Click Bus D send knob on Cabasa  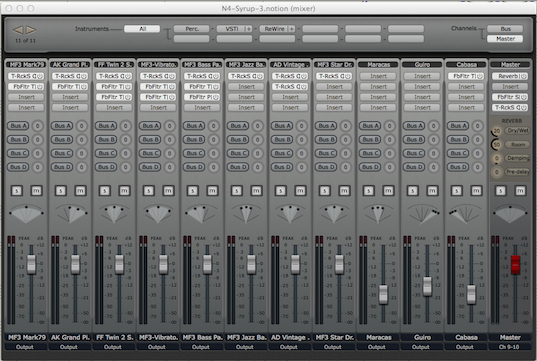coord(477,167)
